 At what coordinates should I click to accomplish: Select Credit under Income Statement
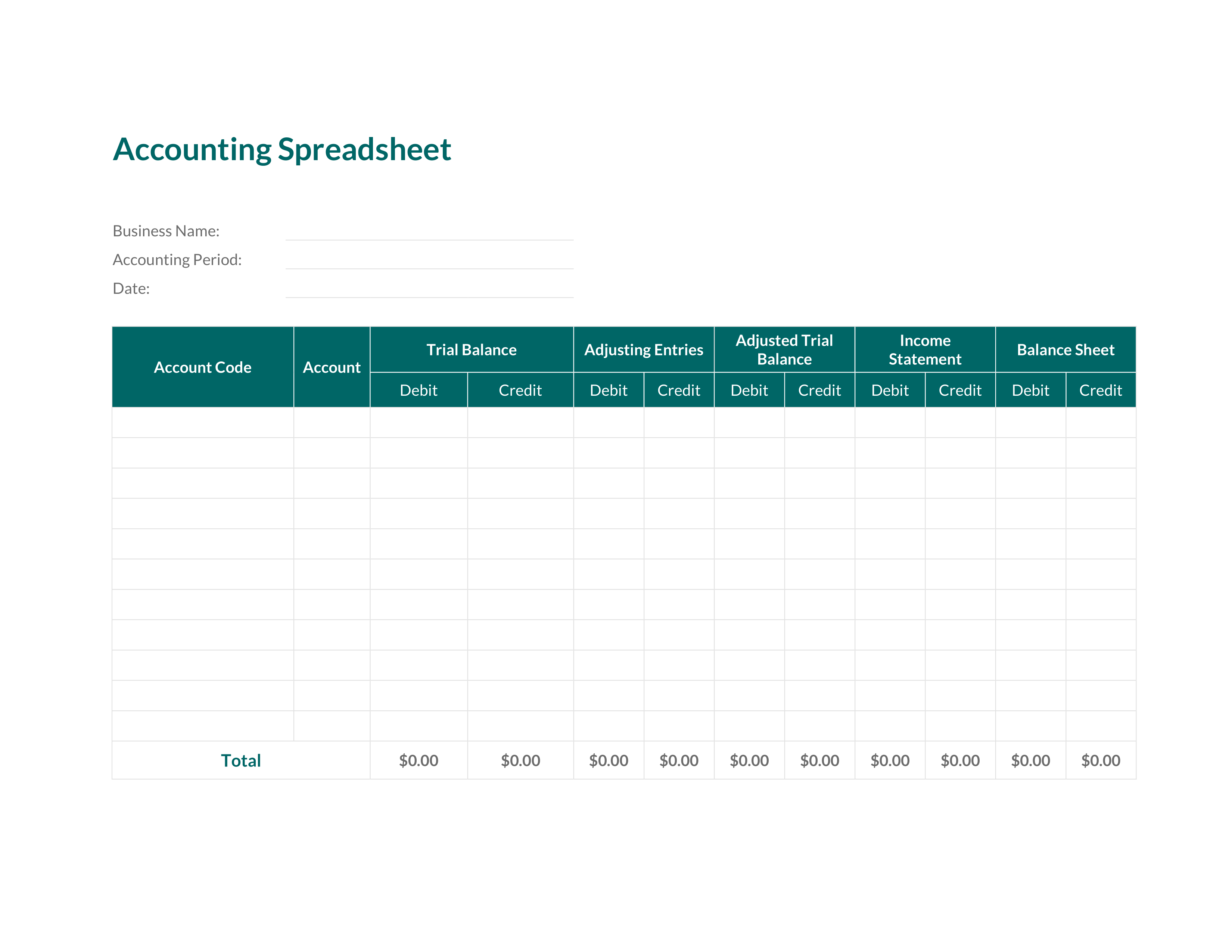960,390
